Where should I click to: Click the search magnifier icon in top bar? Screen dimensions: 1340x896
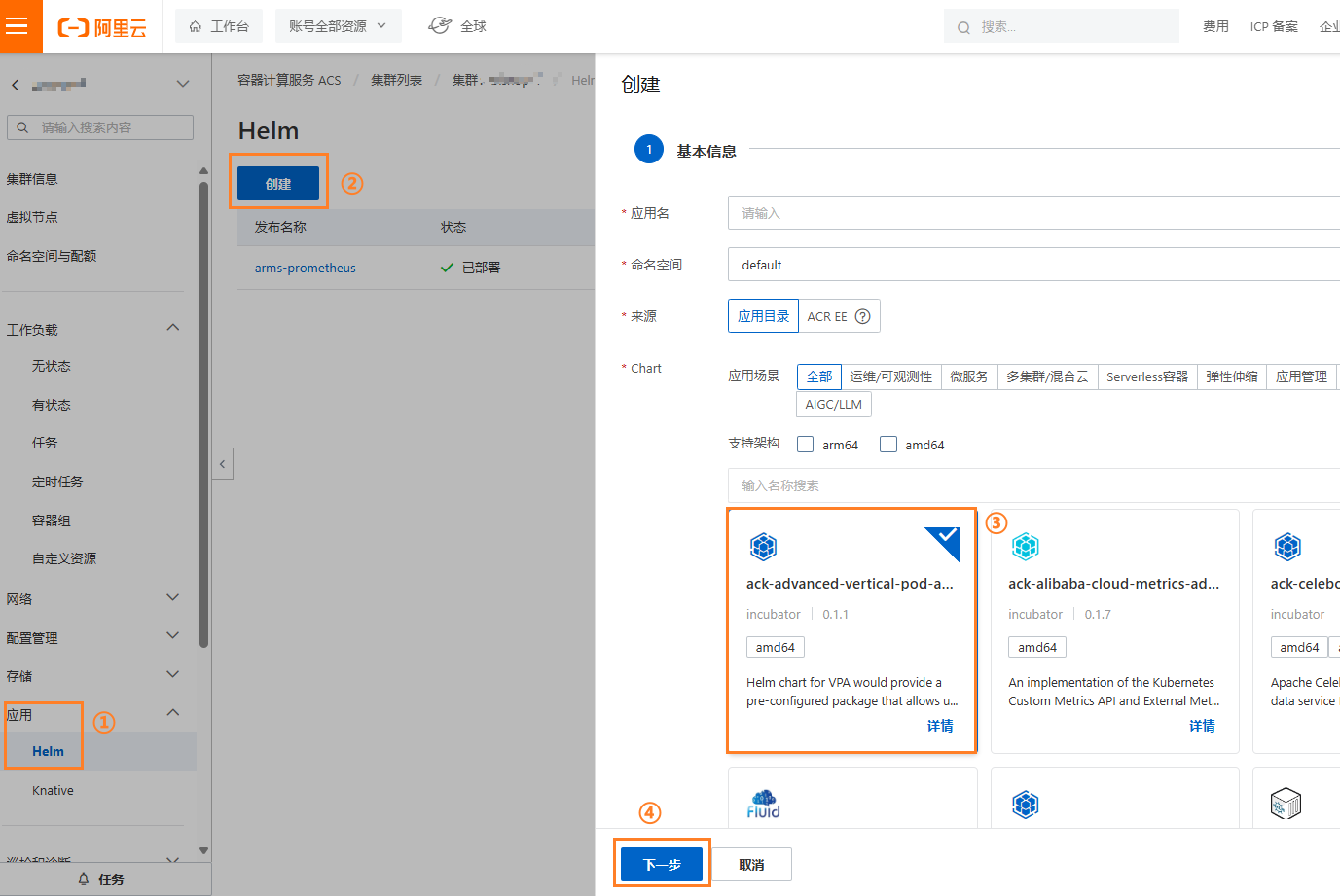(963, 27)
